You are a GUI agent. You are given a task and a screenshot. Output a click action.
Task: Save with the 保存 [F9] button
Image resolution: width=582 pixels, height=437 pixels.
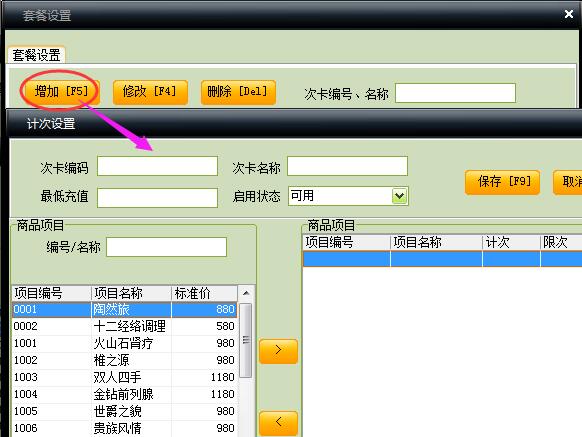[502, 182]
